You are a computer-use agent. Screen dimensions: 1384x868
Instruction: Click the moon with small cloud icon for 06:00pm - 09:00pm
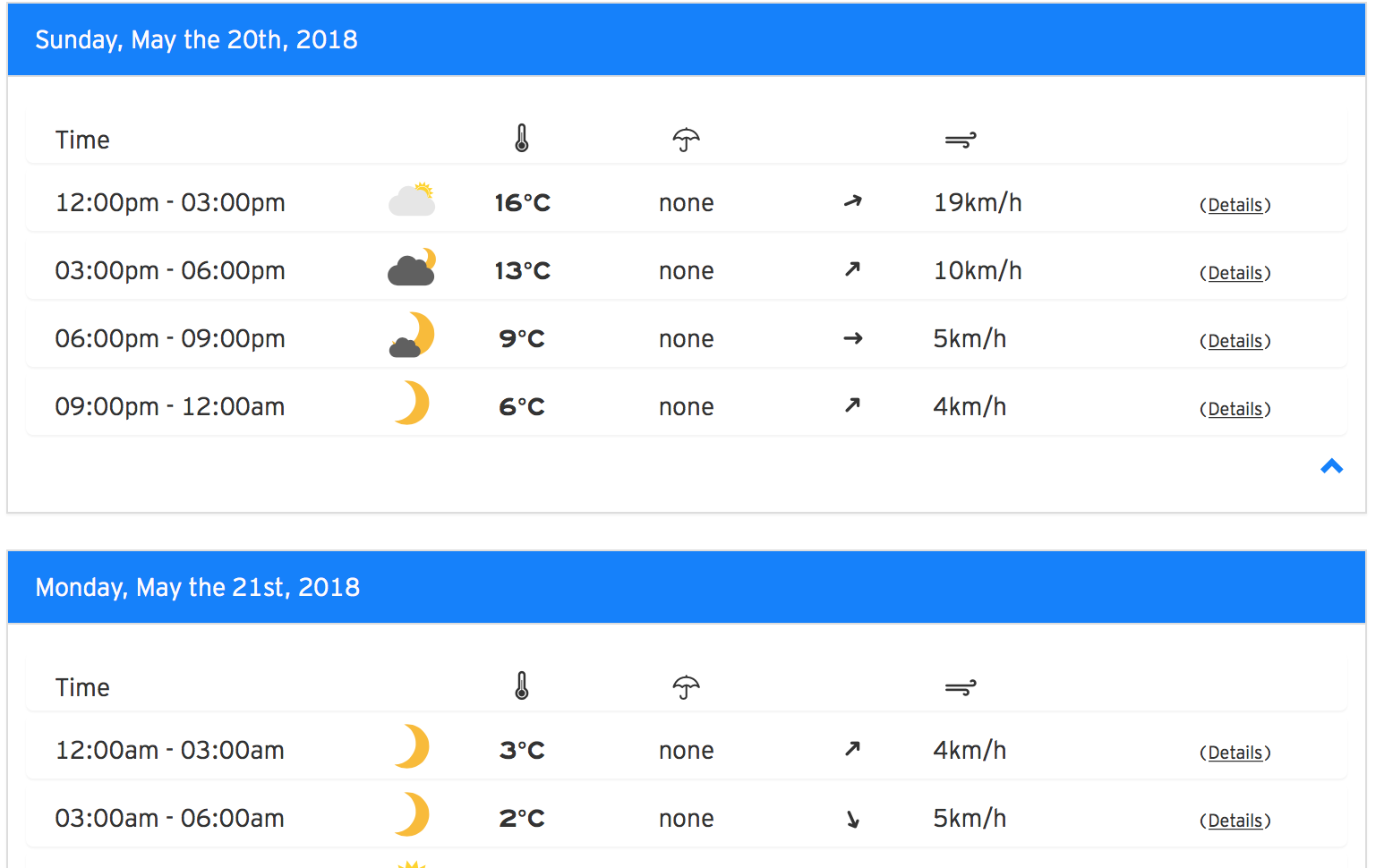click(412, 335)
